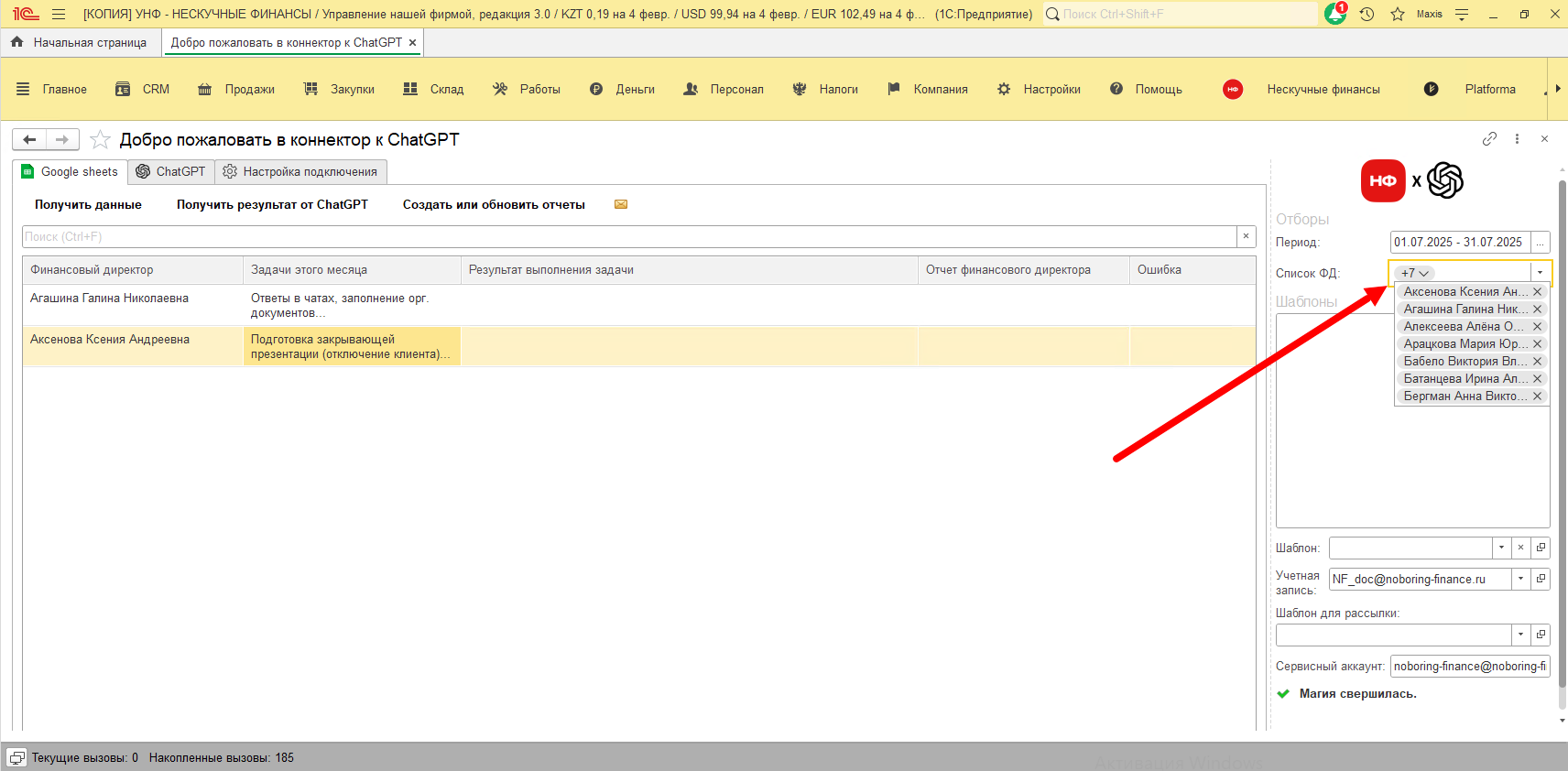Remove Бергман Анна tag from list
The image size is (1568, 771).
1537,396
